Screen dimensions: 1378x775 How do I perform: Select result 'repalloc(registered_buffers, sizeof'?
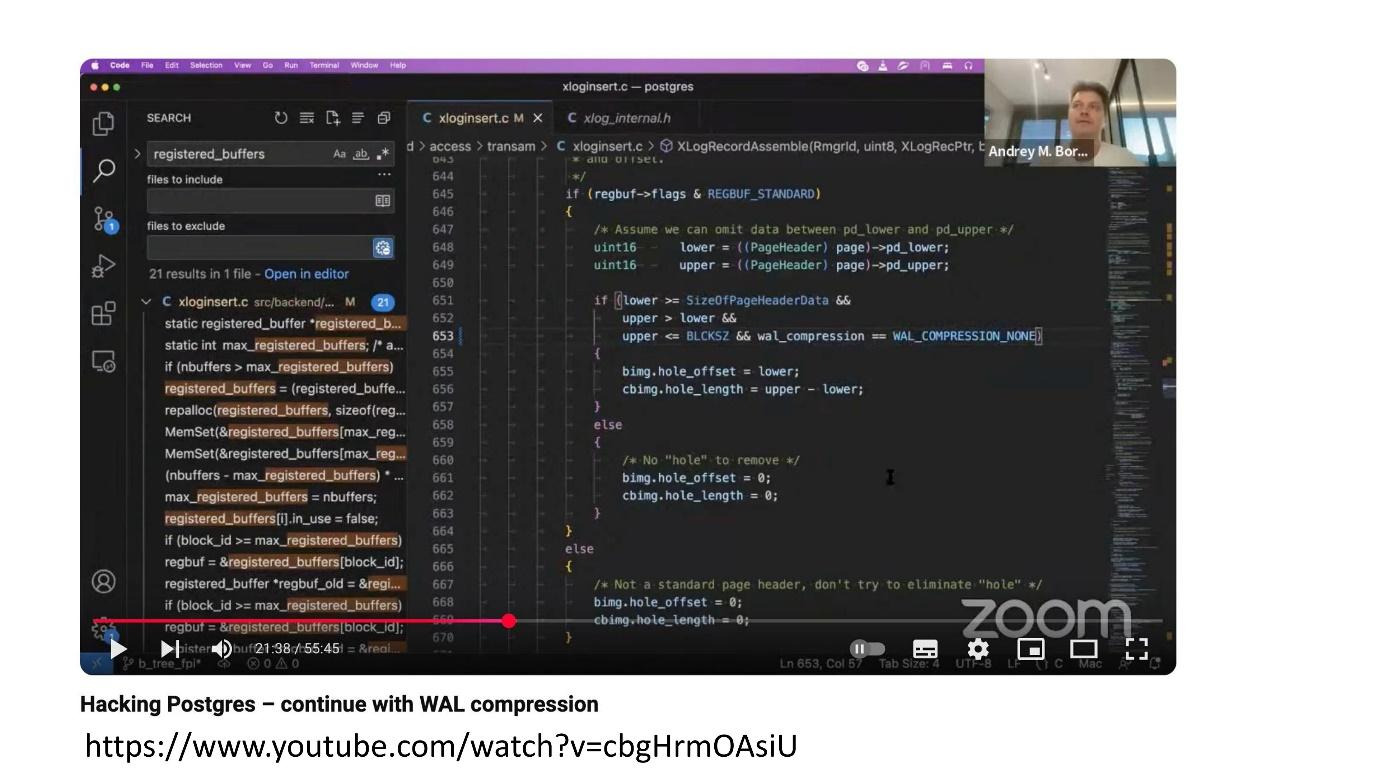[285, 410]
